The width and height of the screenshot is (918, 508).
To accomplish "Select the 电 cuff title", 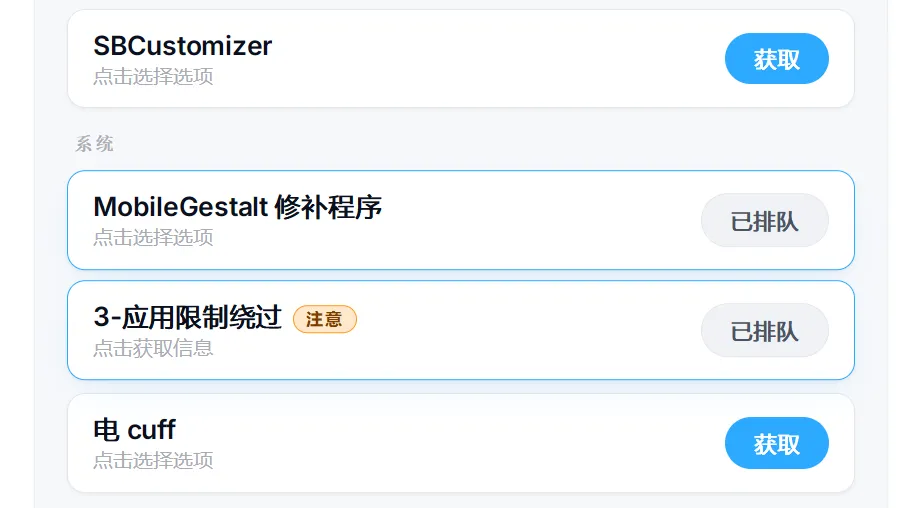I will (134, 430).
